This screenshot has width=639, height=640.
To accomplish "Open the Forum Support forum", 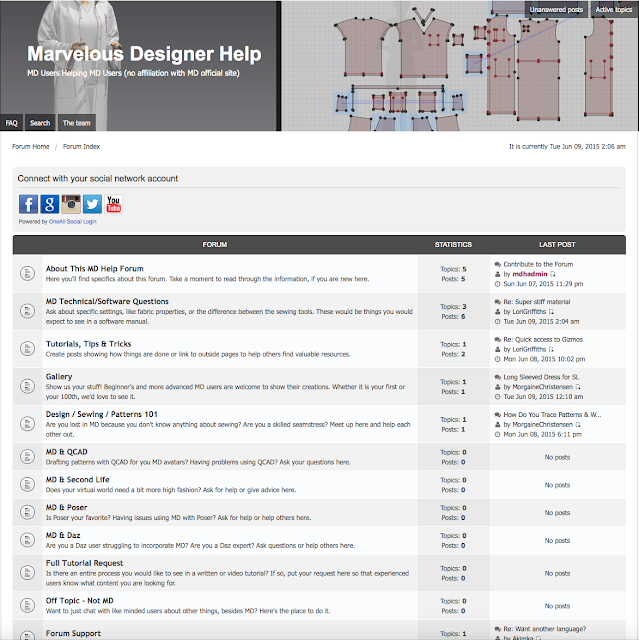I will (x=73, y=633).
